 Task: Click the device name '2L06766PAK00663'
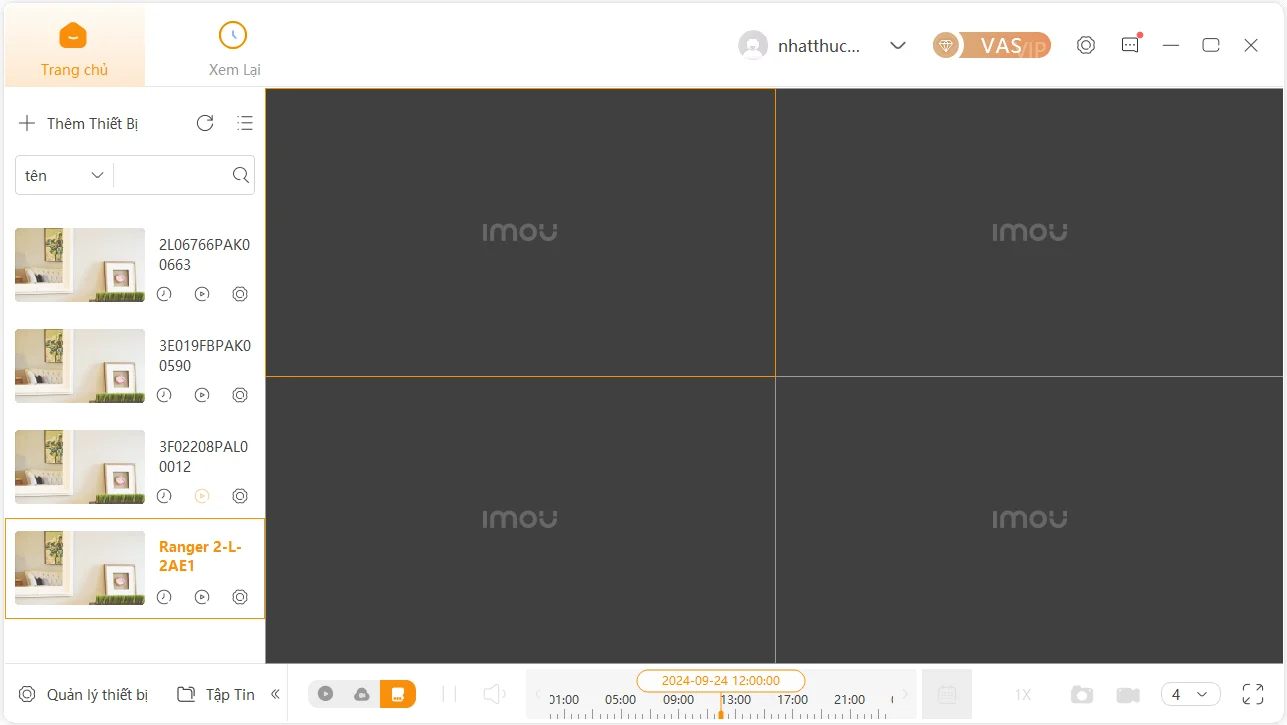pos(204,254)
